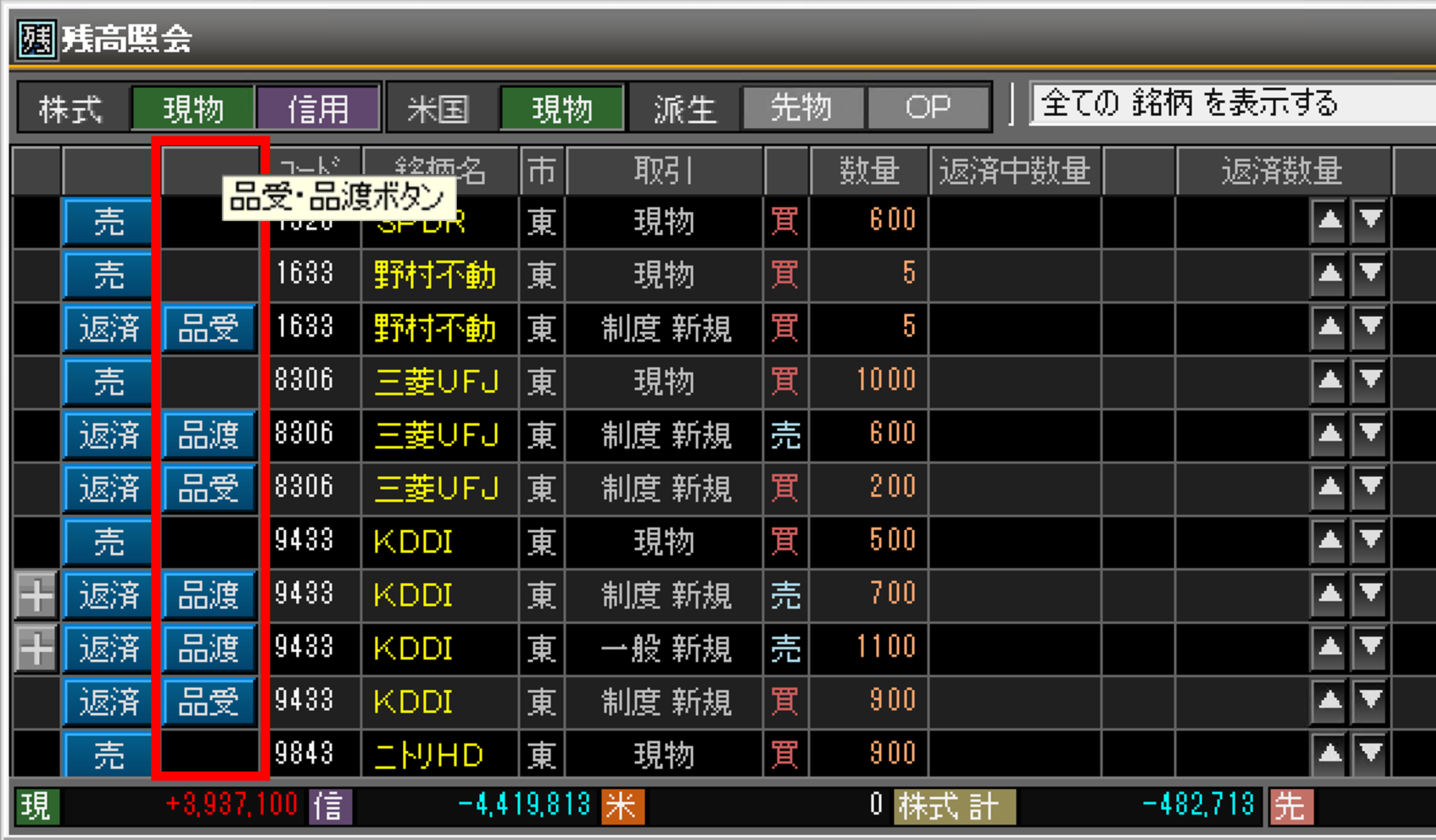Expand the KDDI 1100 row plus icon
This screenshot has height=840, width=1436.
coord(35,649)
